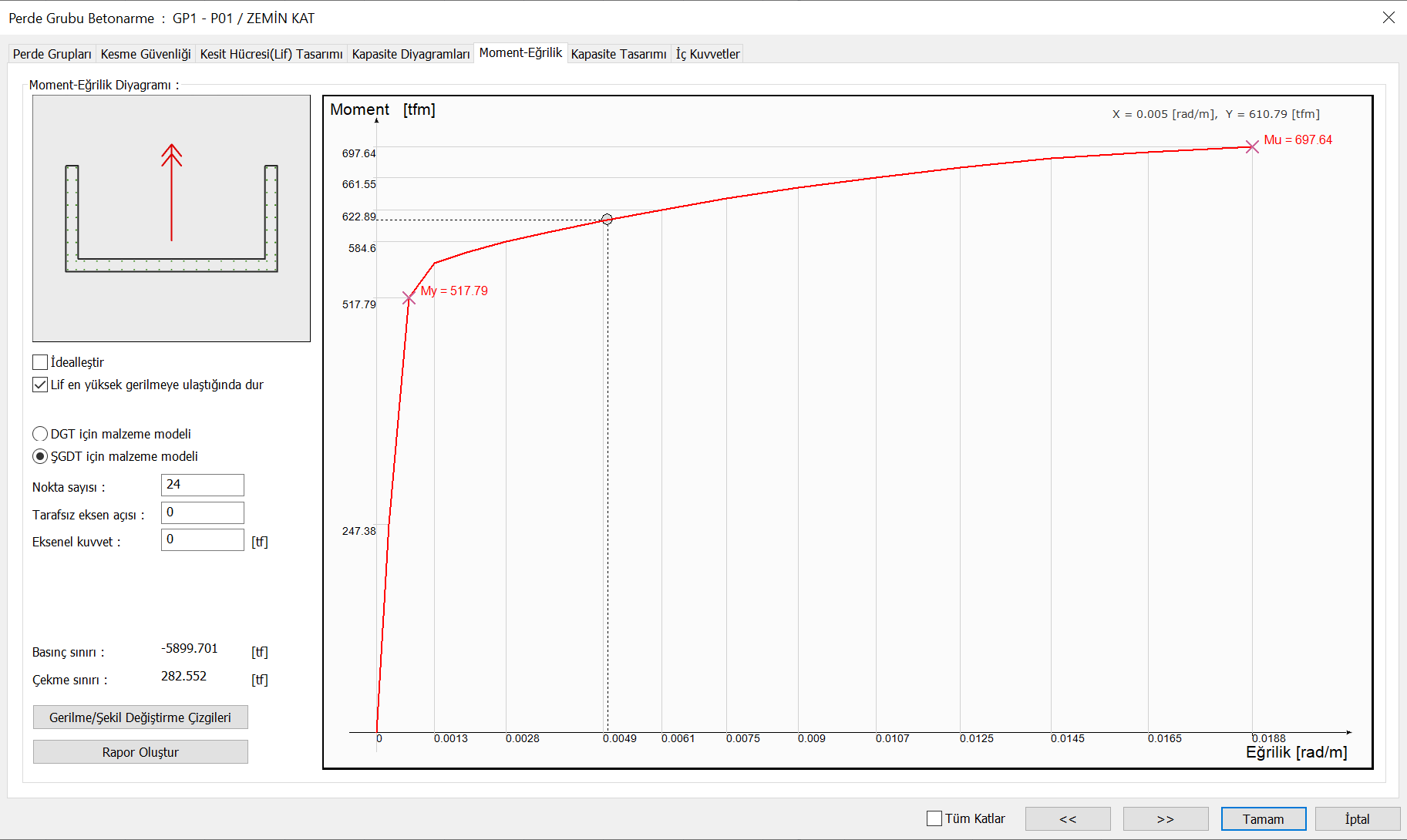Click the Çekme sınırı value 282.552
This screenshot has height=840, width=1407.
pyautogui.click(x=183, y=677)
